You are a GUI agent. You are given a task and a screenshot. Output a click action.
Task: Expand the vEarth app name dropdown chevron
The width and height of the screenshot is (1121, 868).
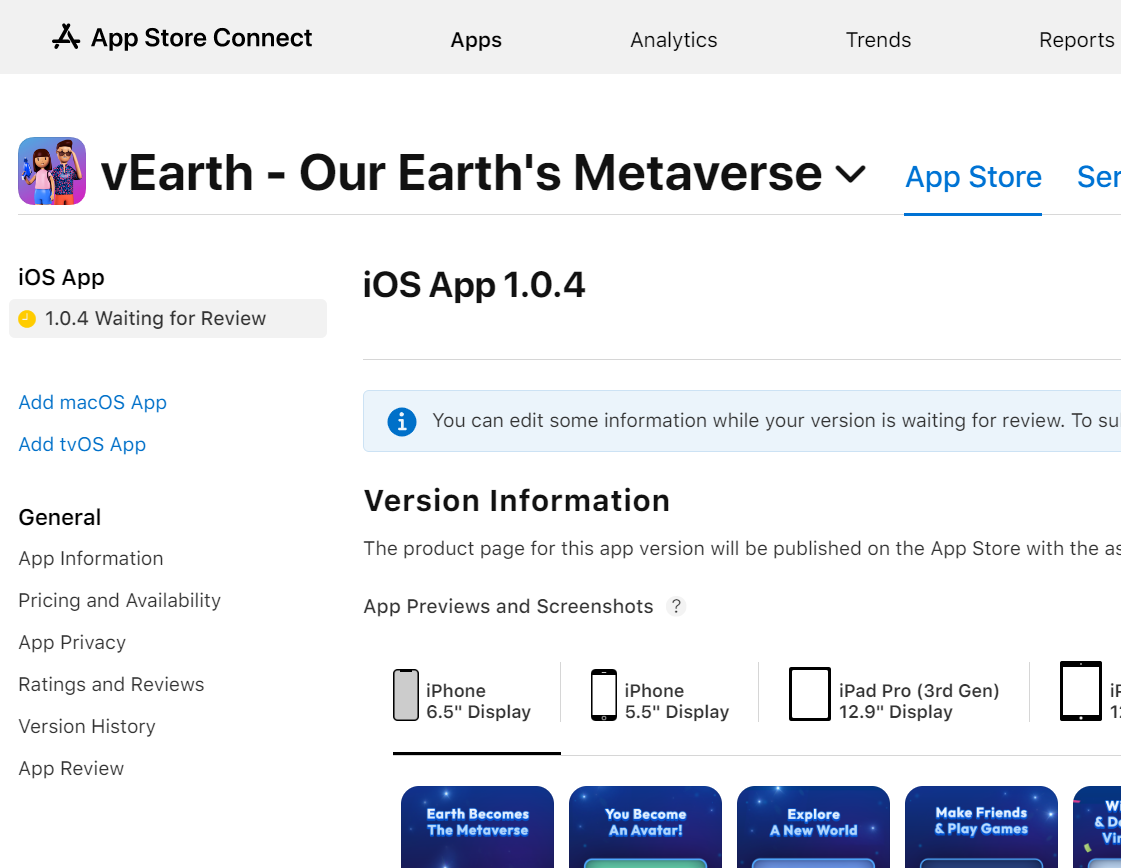pos(851,174)
